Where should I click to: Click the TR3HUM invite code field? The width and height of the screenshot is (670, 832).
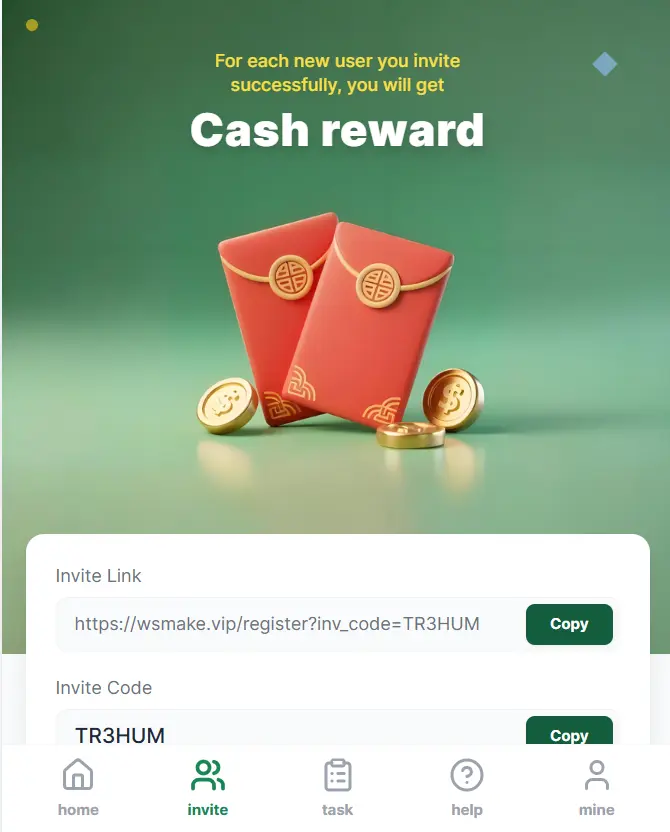click(290, 728)
